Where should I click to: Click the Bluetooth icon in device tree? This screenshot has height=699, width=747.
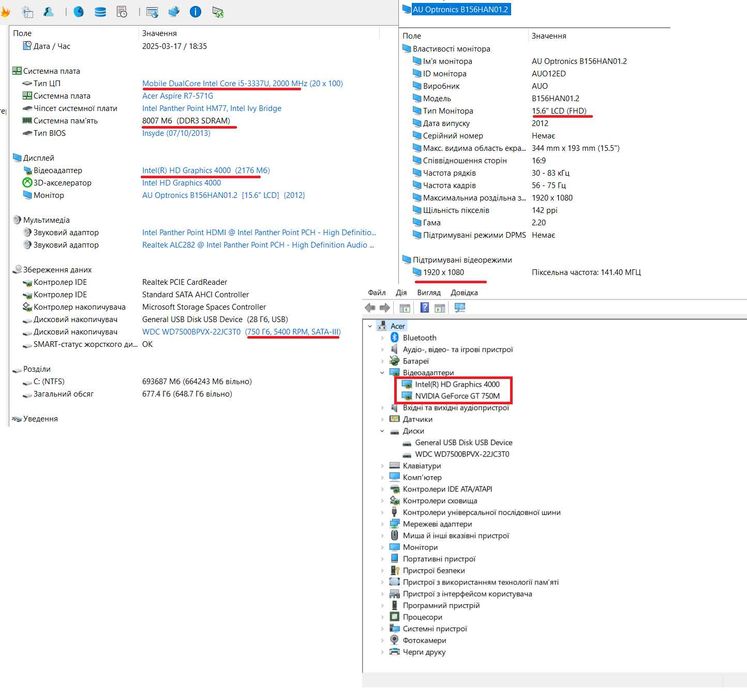point(394,337)
